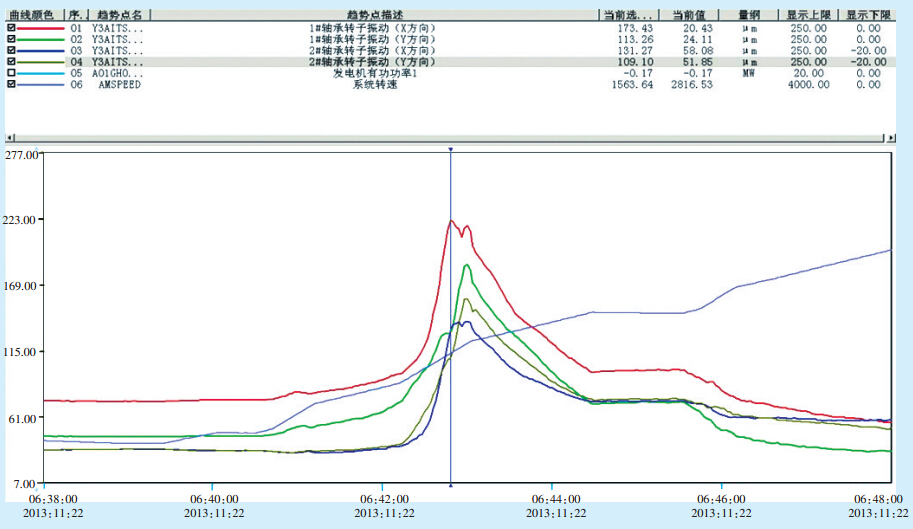Image resolution: width=913 pixels, height=529 pixels.
Task: Click the 显示下限 column header
Action: click(x=867, y=16)
